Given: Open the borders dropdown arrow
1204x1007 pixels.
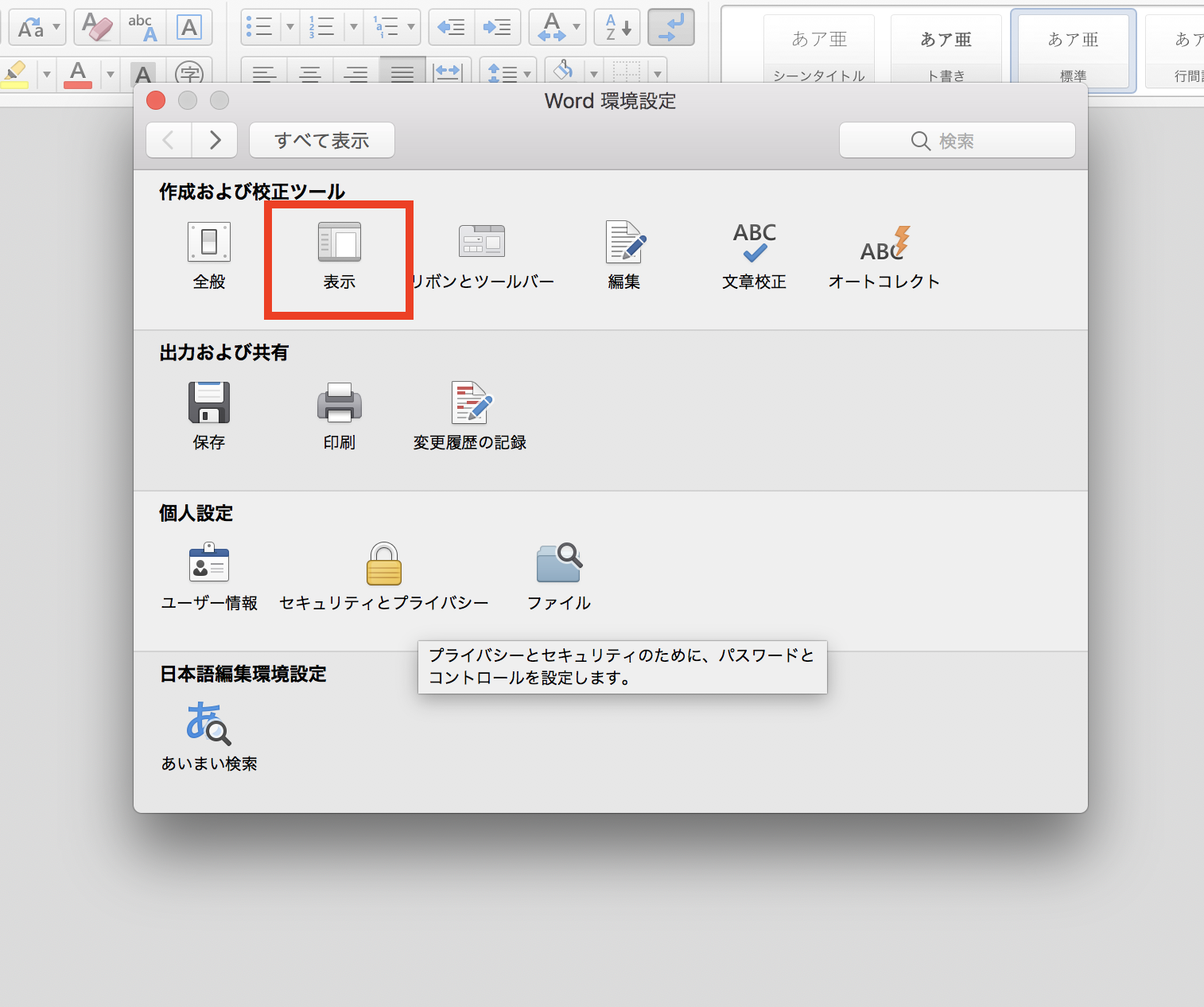Looking at the screenshot, I should [658, 75].
